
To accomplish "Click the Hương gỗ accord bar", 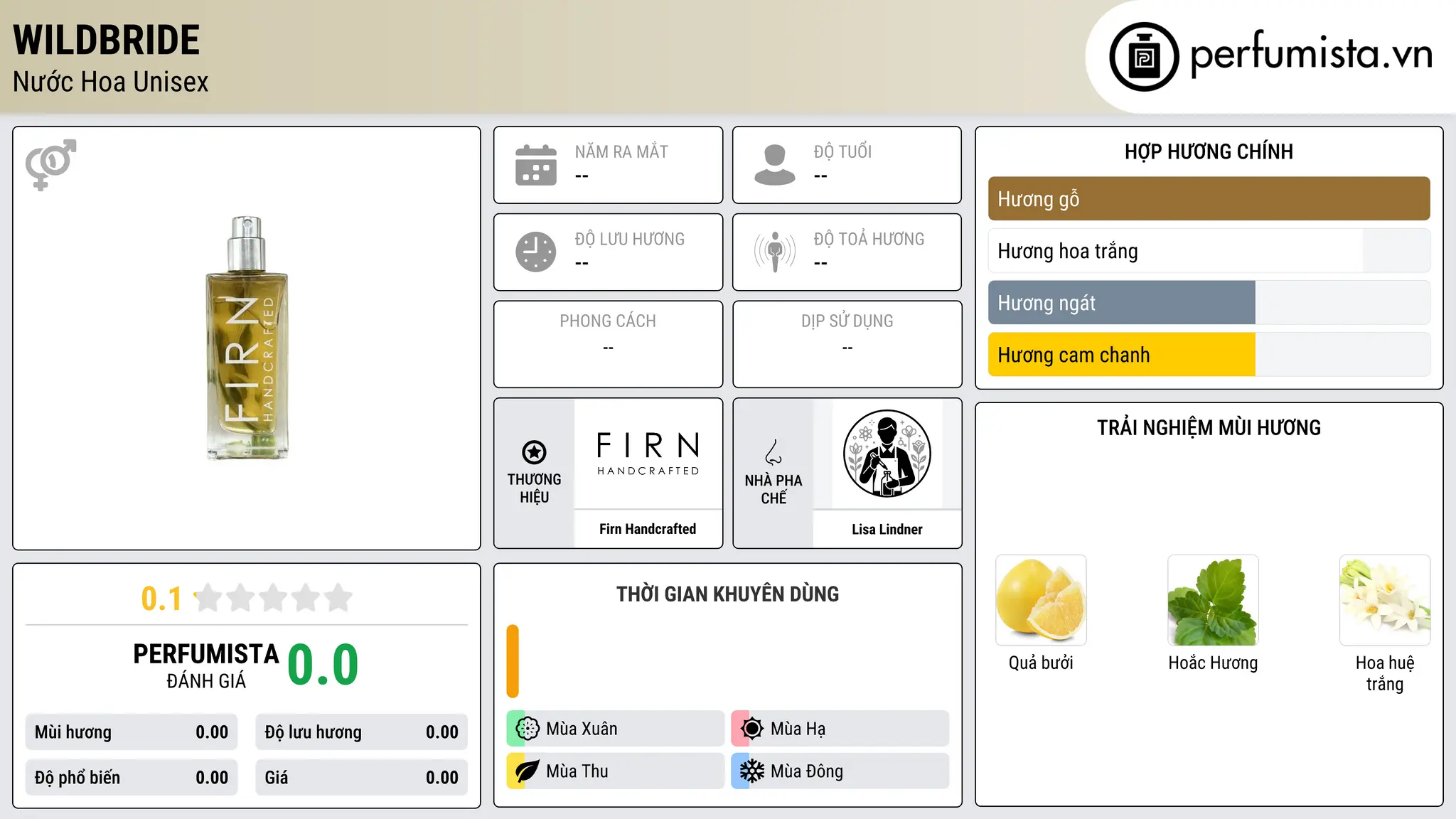I will (1209, 199).
